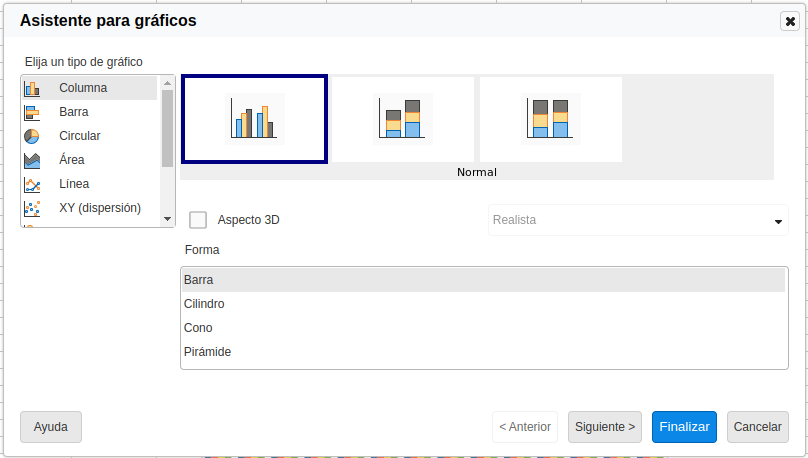The image size is (808, 458).
Task: Open the Realista scheme dropdown
Action: 637,220
